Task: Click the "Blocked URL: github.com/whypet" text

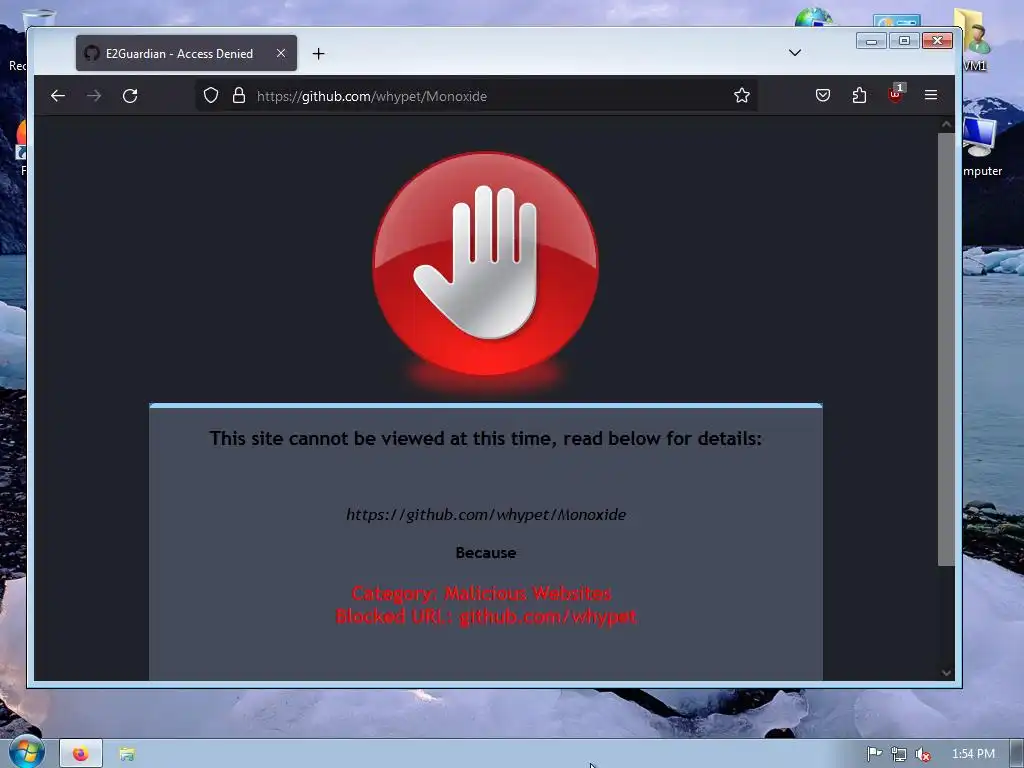Action: 486,616
